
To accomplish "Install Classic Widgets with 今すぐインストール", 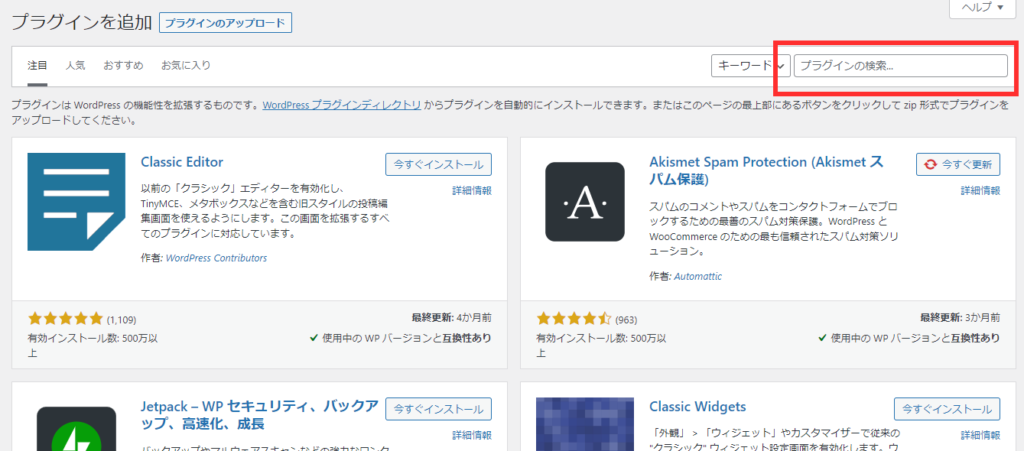I will click(947, 409).
